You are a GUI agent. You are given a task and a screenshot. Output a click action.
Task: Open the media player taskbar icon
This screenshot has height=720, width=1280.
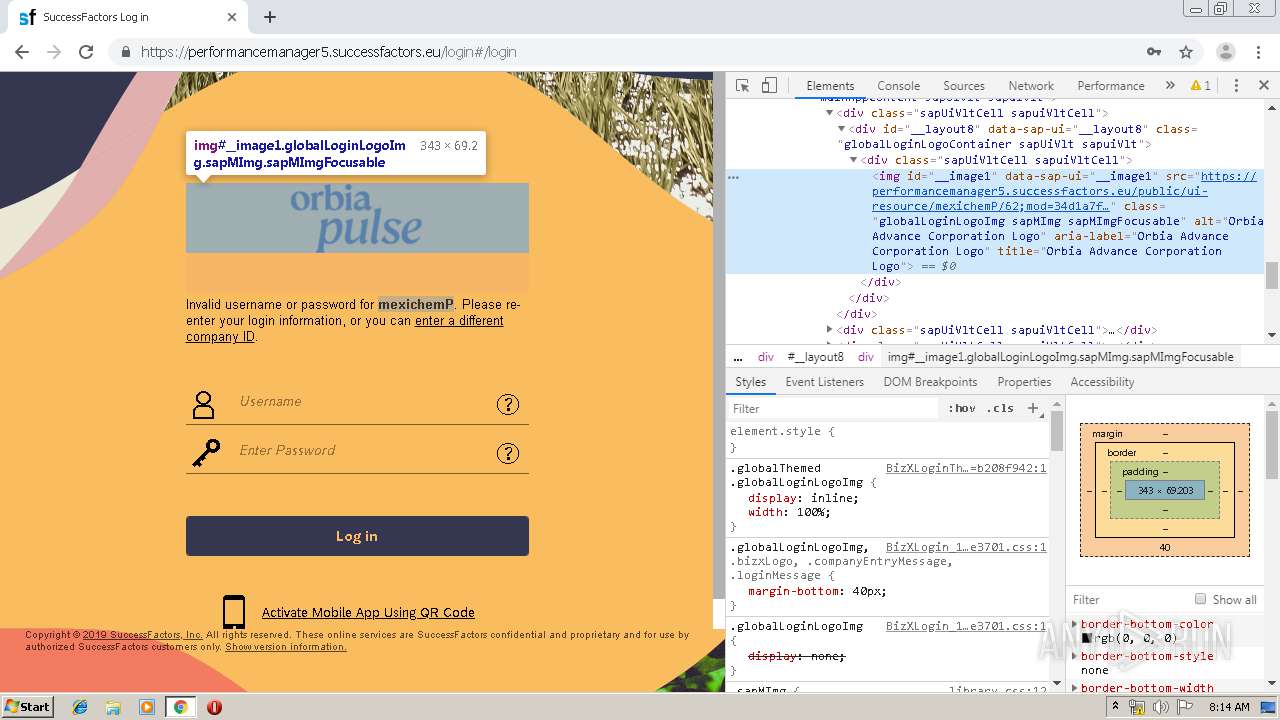coord(147,707)
